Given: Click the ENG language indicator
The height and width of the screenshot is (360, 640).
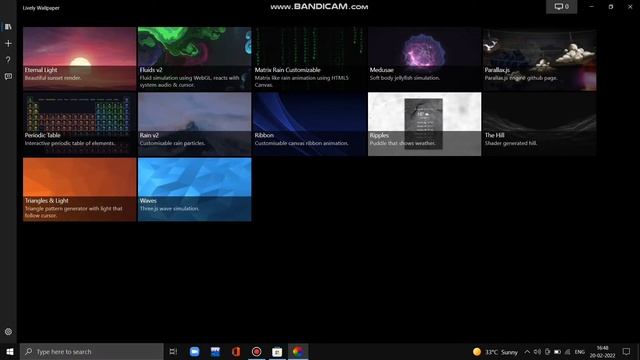Looking at the screenshot, I should click(x=580, y=351).
